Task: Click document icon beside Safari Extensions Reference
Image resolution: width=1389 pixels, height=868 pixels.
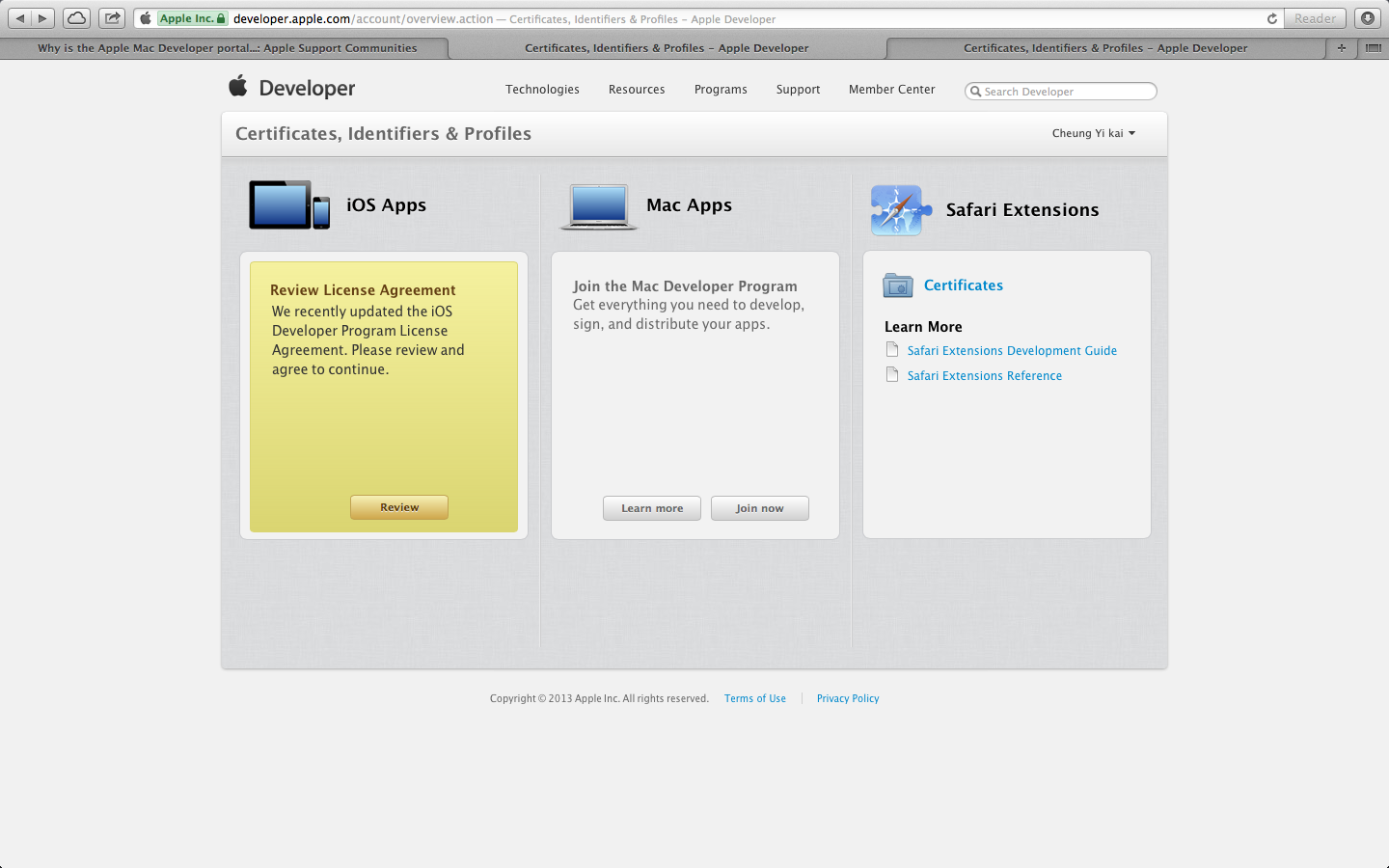Action: coord(892,374)
